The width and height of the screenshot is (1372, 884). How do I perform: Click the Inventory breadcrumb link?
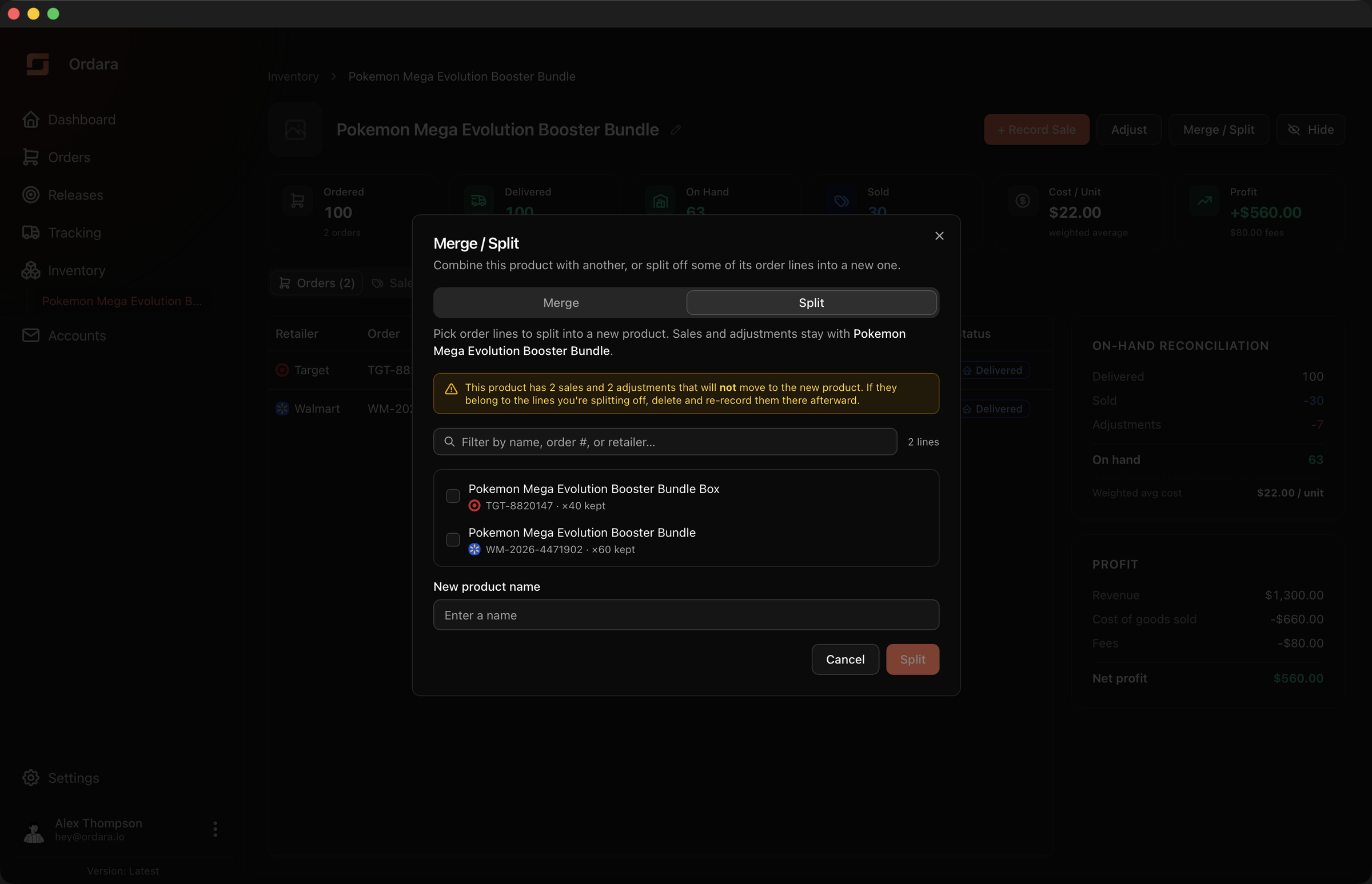coord(293,77)
